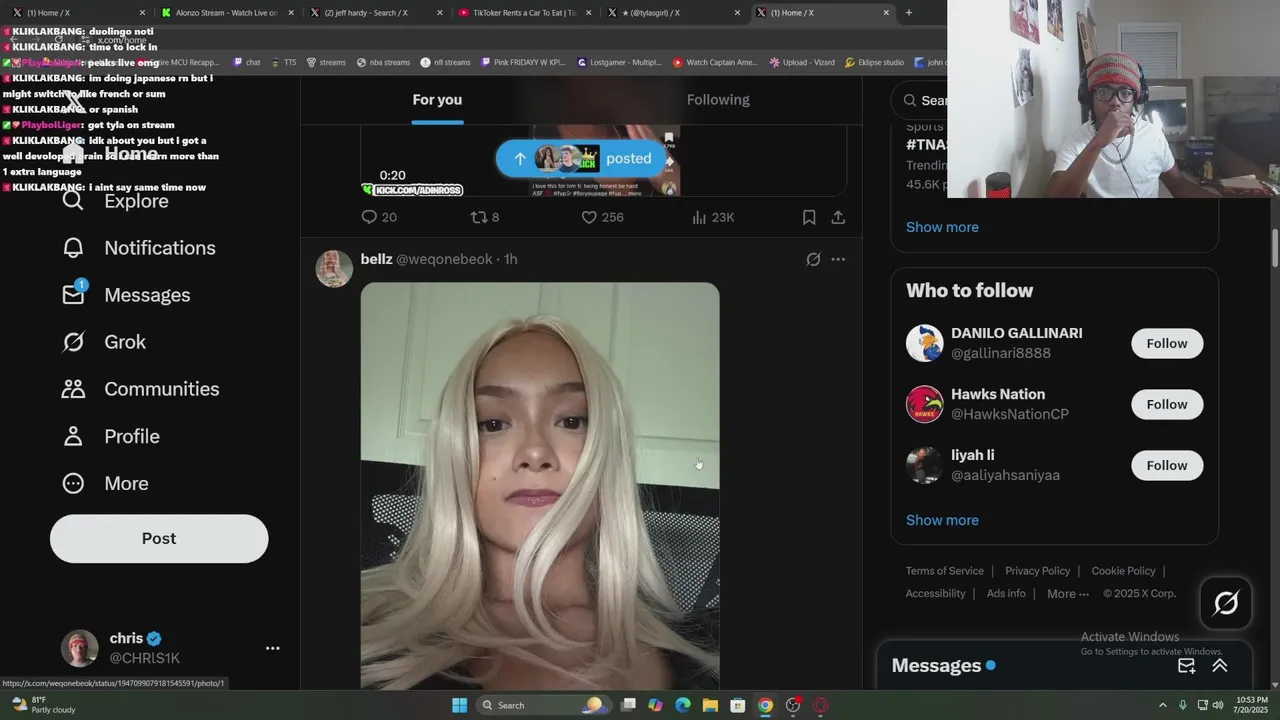1280x720 pixels.
Task: Open more options on bellz's post
Action: (838, 259)
